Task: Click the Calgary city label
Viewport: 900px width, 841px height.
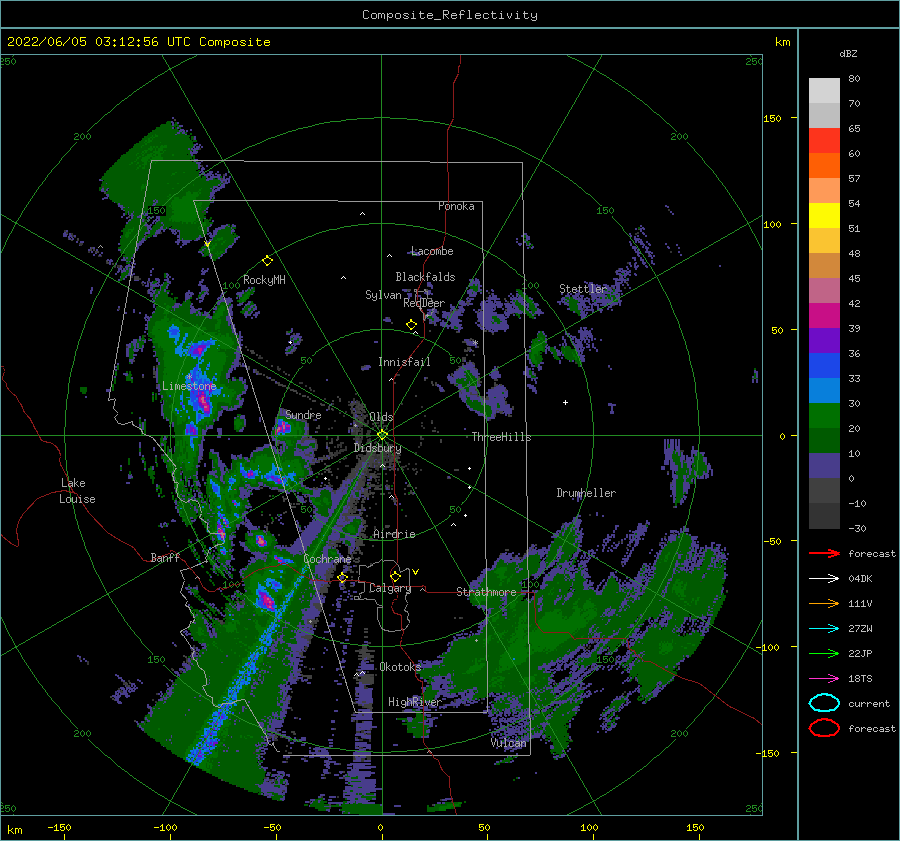Action: click(x=390, y=588)
